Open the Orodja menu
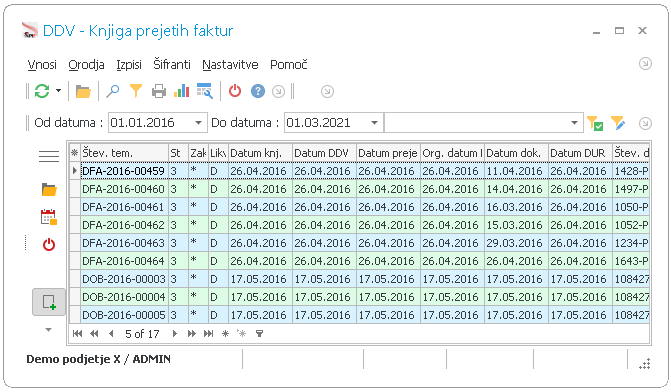671x392 pixels. 86,65
